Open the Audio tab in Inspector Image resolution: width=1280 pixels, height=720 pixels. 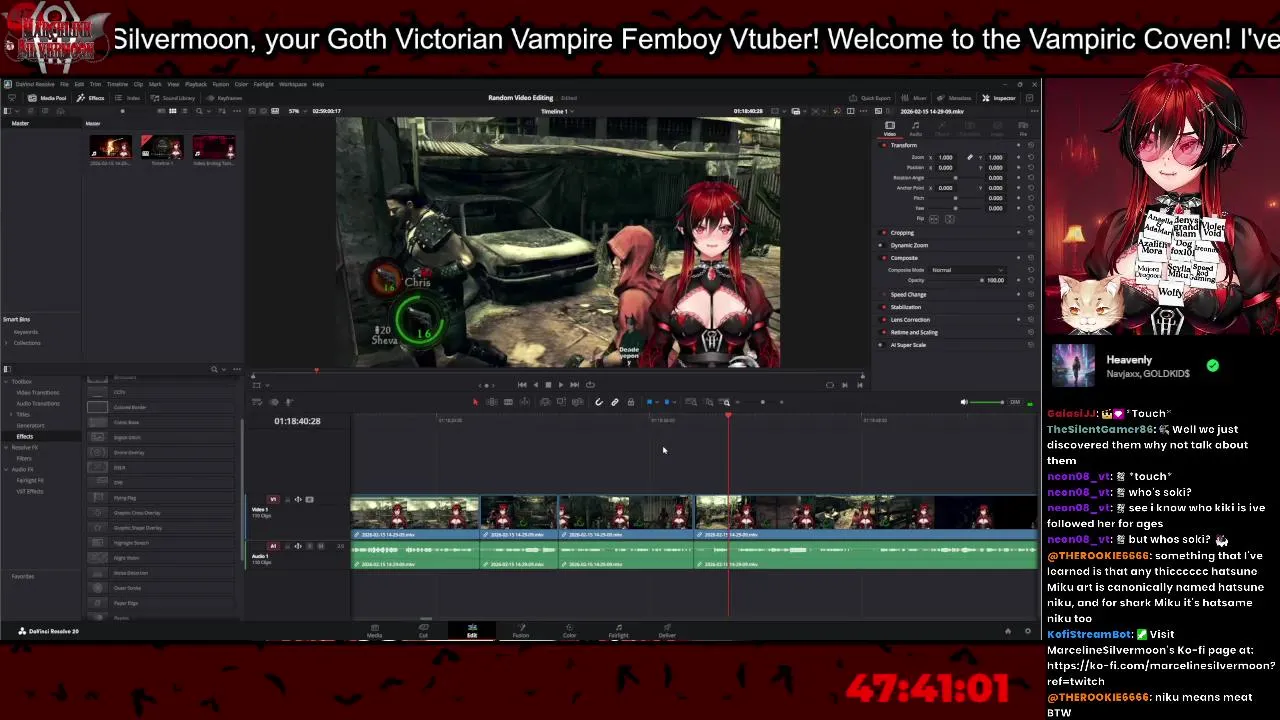(x=915, y=129)
